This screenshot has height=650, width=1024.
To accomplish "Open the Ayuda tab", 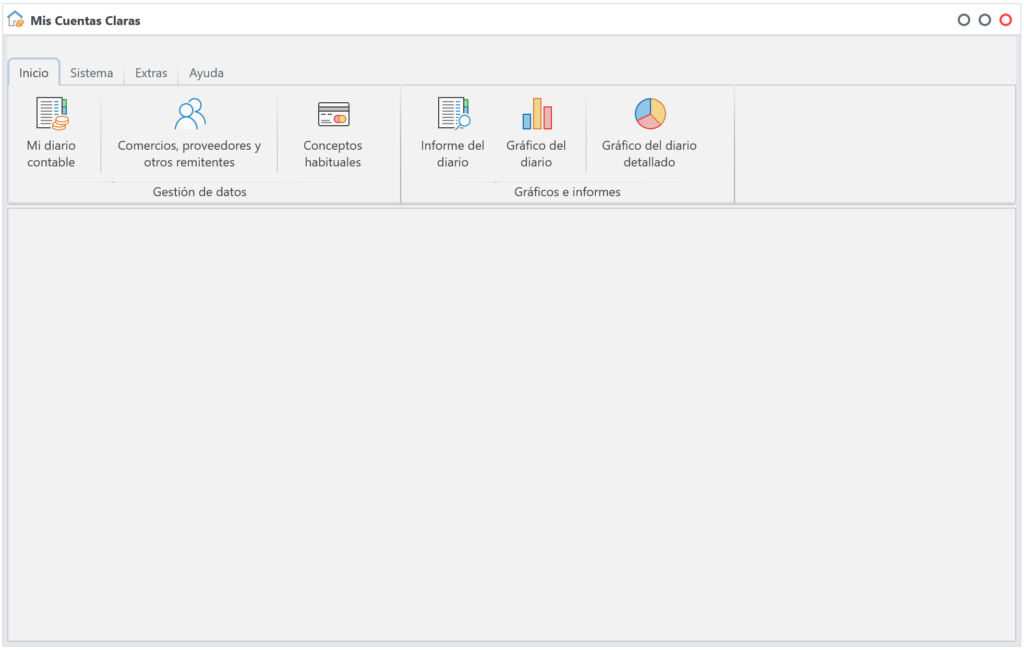I will [206, 73].
